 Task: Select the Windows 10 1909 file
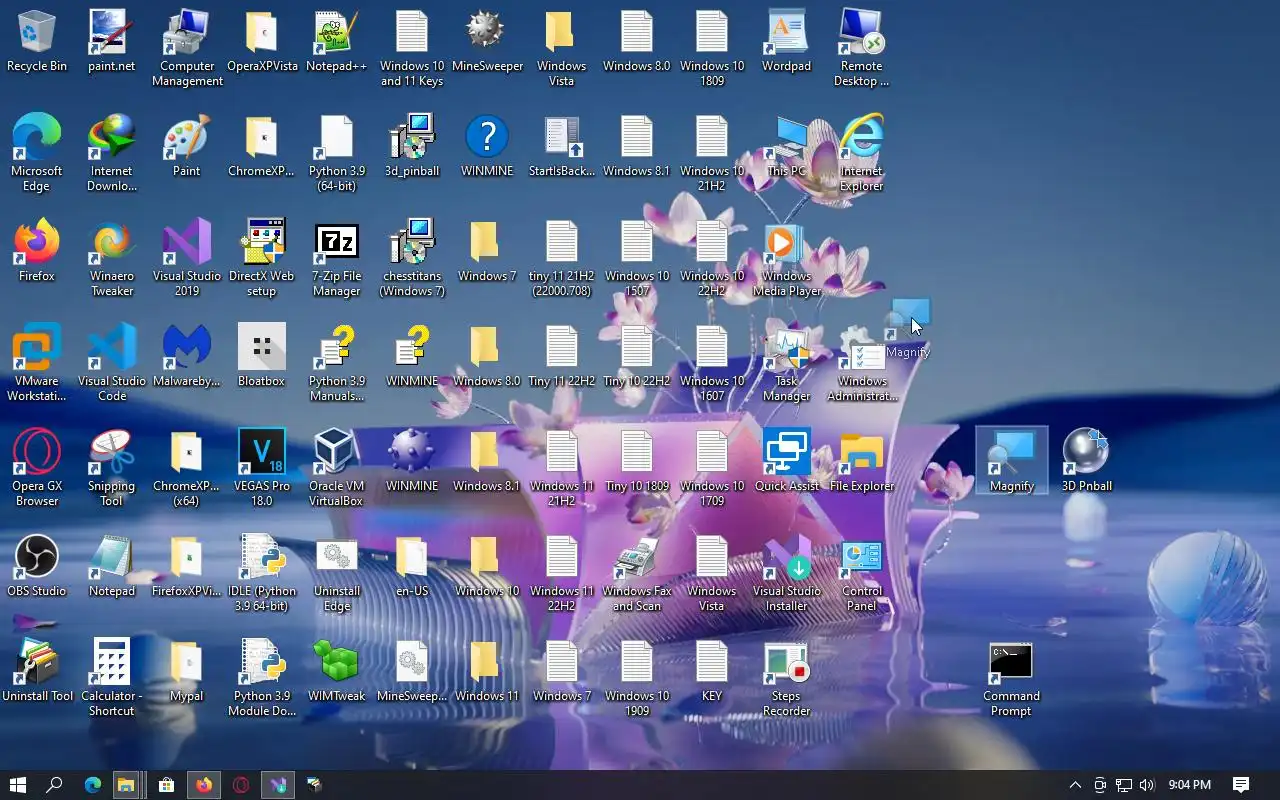pyautogui.click(x=637, y=678)
